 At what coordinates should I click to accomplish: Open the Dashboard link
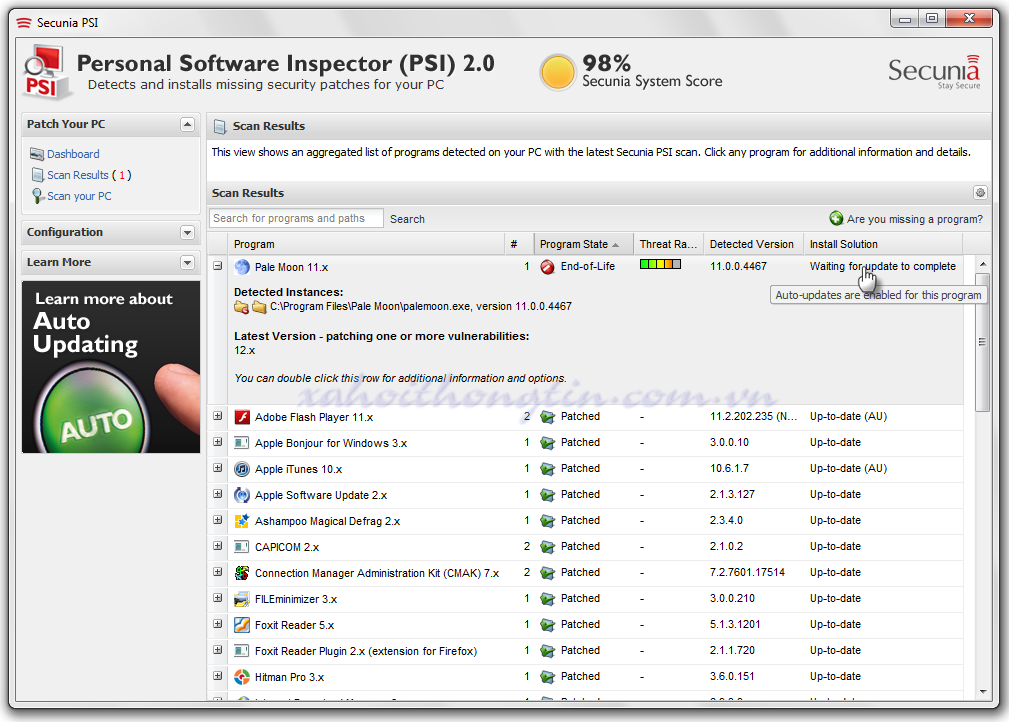click(73, 154)
